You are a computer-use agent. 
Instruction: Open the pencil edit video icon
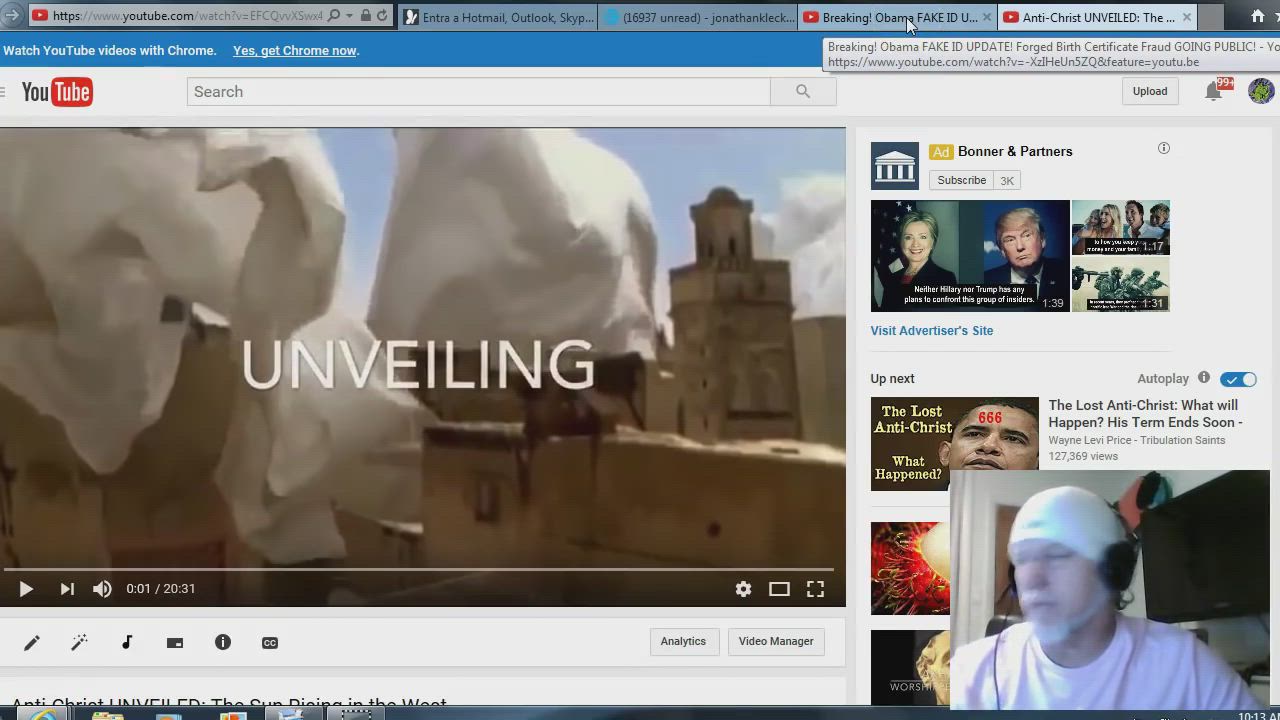pos(32,643)
